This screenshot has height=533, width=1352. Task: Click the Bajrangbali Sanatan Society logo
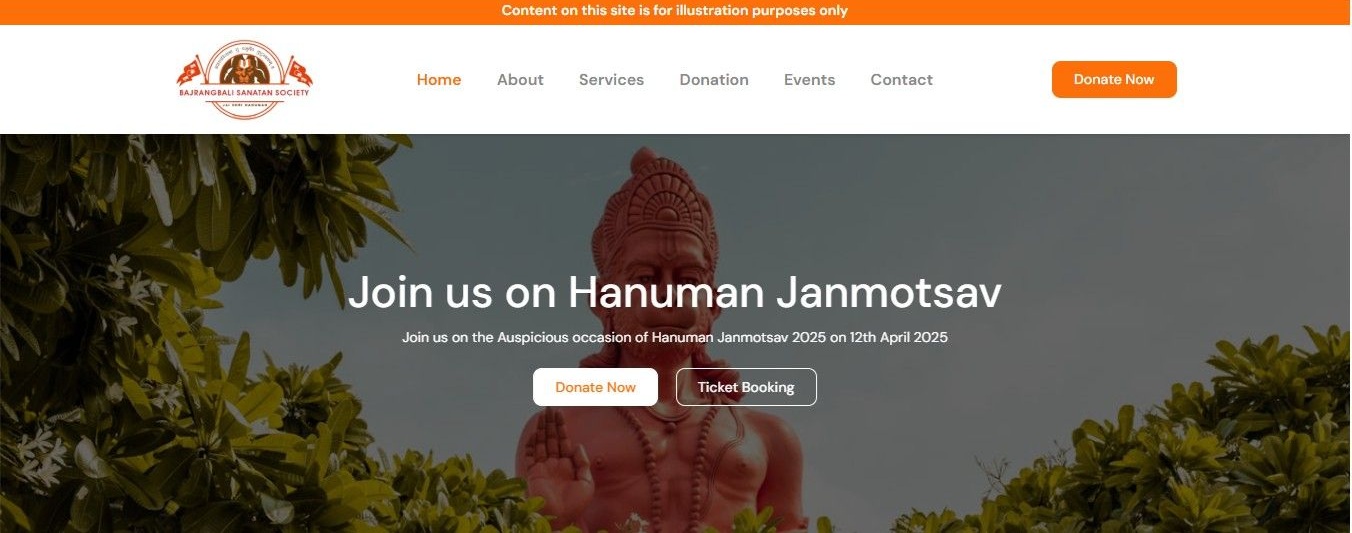click(x=245, y=80)
